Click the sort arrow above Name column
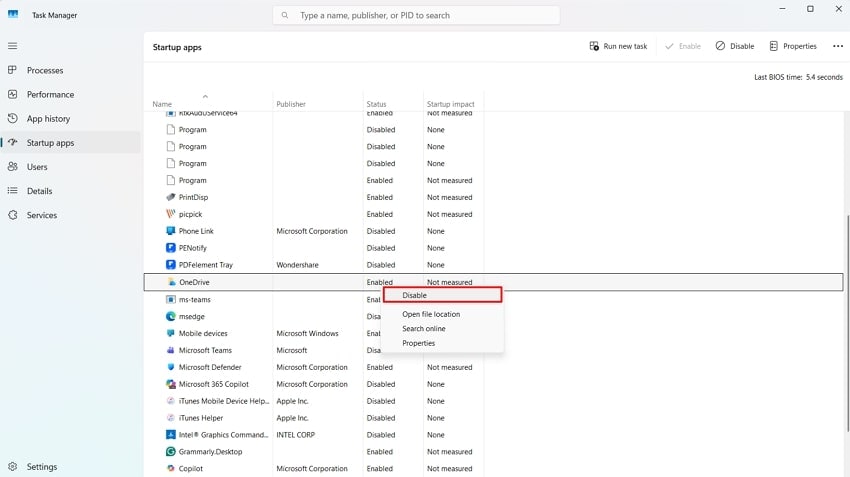Image resolution: width=850 pixels, height=477 pixels. click(x=205, y=96)
